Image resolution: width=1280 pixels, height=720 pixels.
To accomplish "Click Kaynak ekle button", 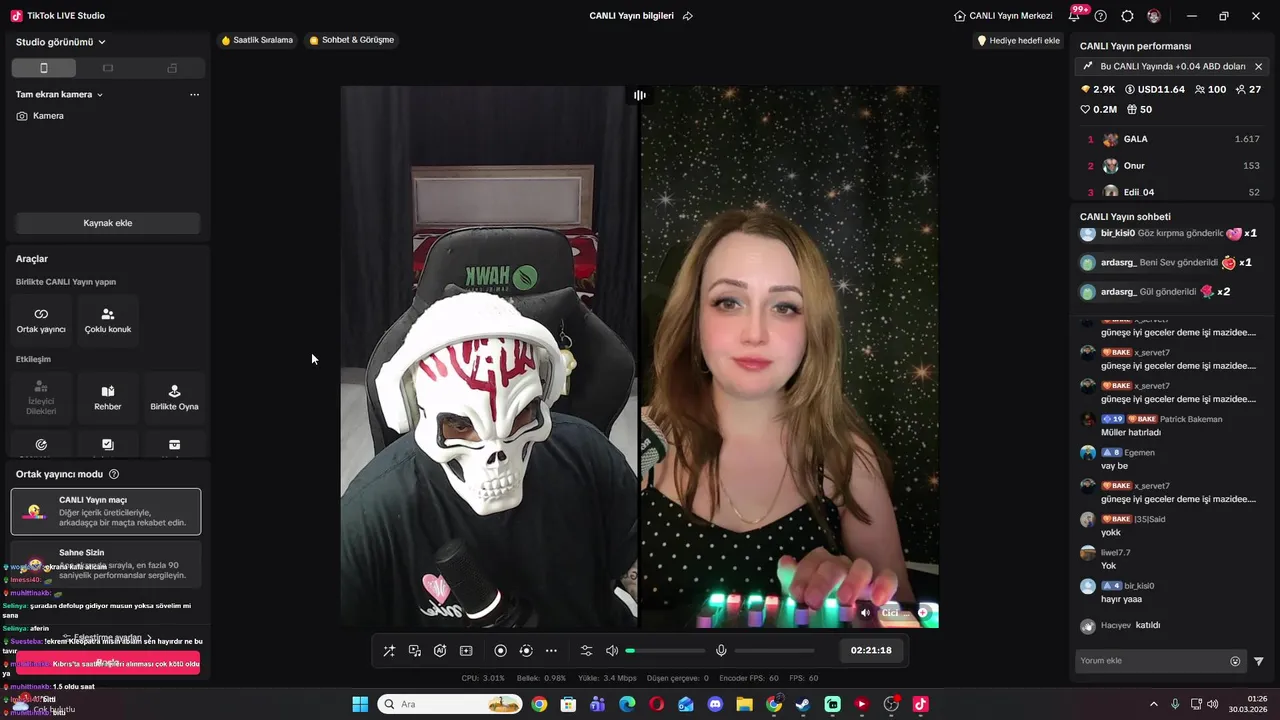I will point(108,223).
